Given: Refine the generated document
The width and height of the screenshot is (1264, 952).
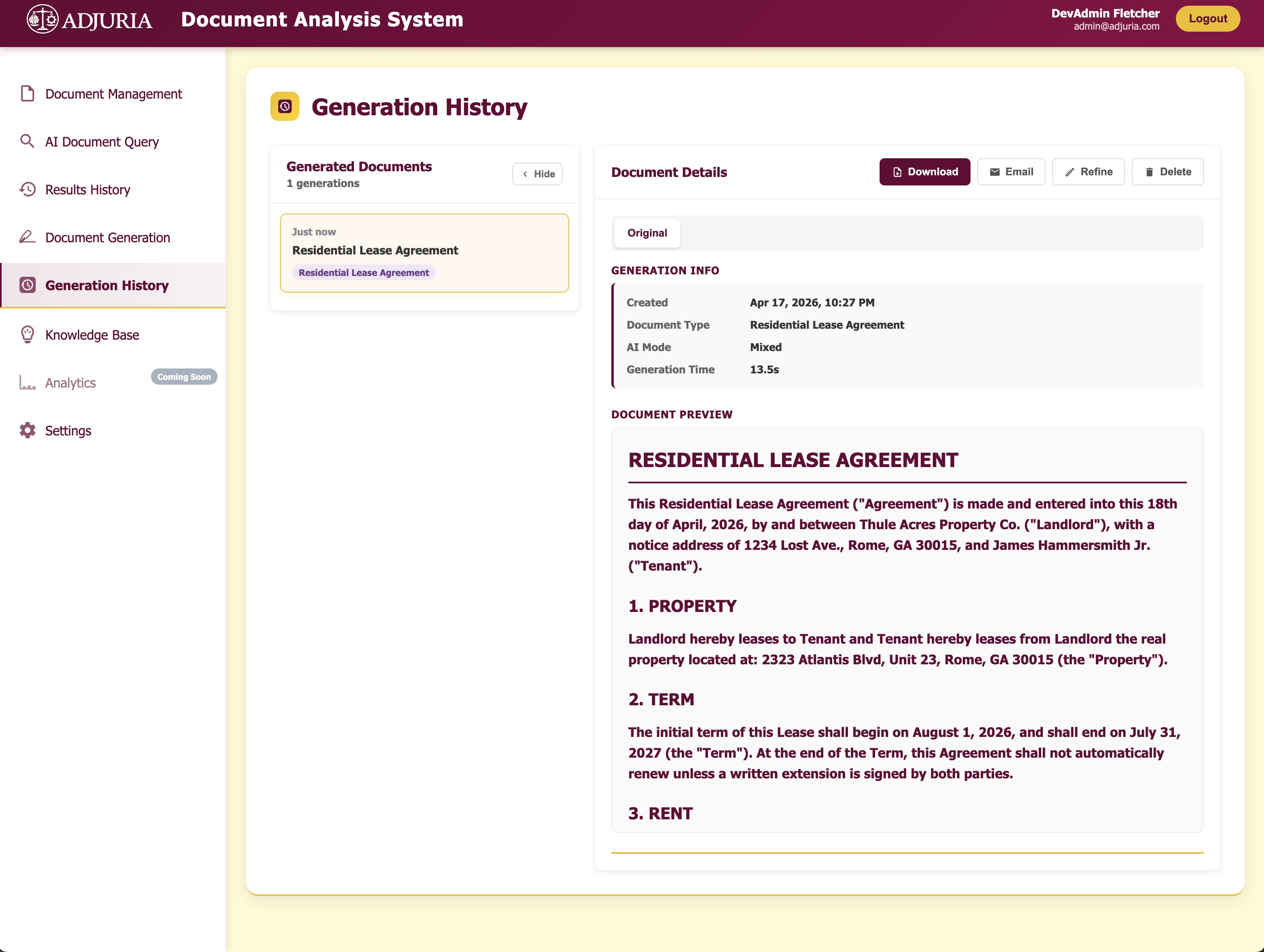Looking at the screenshot, I should coord(1088,171).
